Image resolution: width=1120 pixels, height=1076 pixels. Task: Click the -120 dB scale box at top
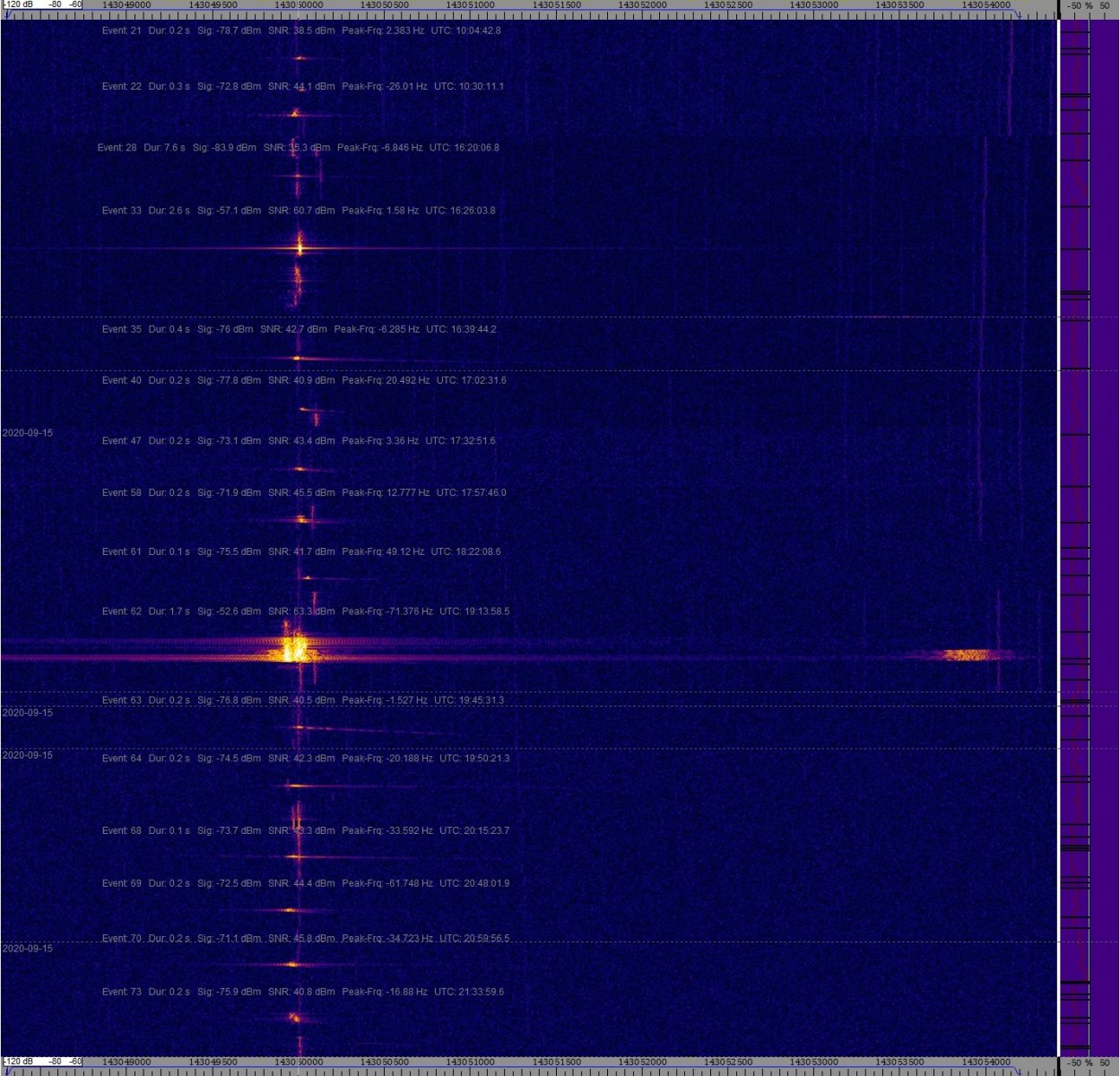click(x=43, y=5)
